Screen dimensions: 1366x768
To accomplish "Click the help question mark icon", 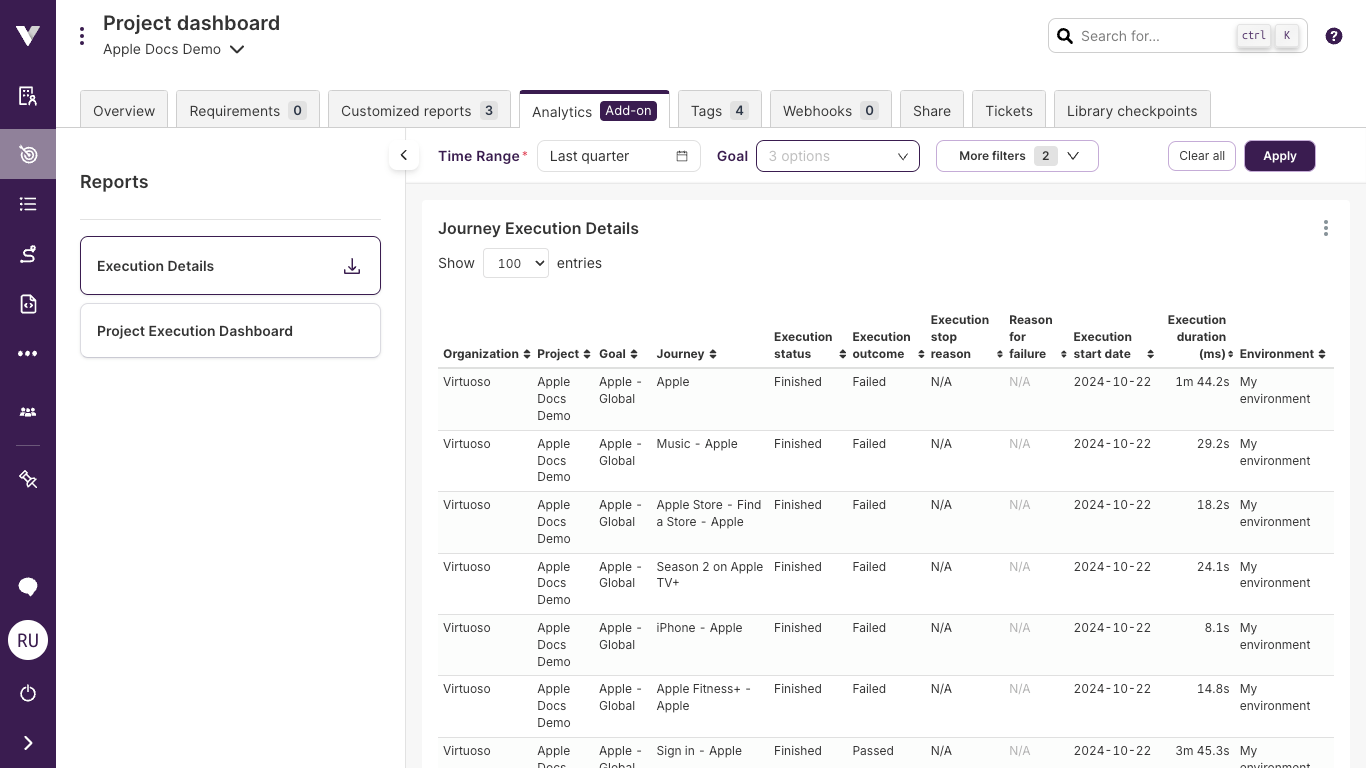I will (x=1334, y=36).
